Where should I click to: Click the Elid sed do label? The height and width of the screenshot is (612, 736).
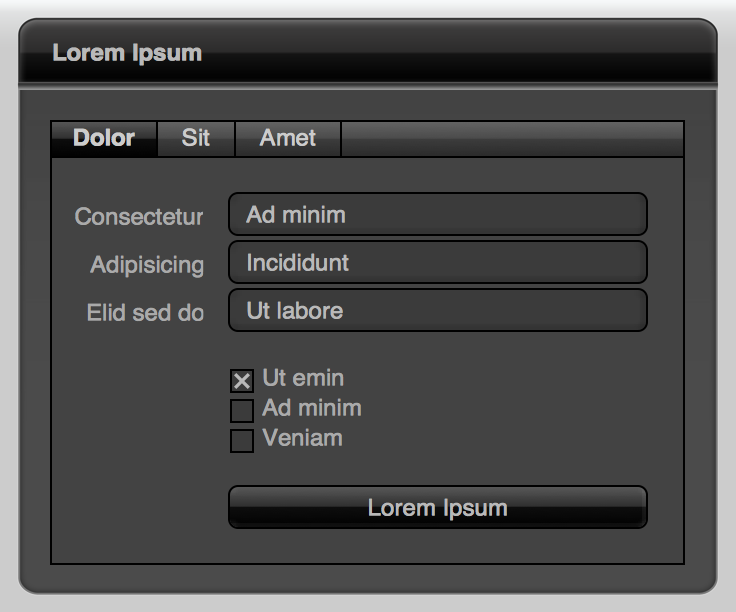tap(146, 313)
